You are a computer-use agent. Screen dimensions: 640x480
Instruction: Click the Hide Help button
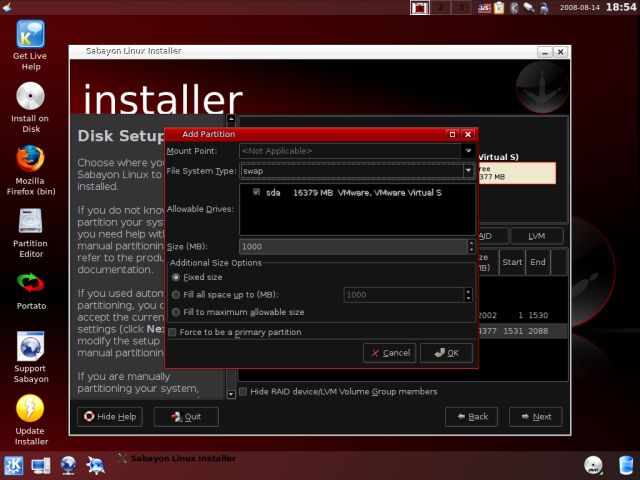pyautogui.click(x=110, y=417)
